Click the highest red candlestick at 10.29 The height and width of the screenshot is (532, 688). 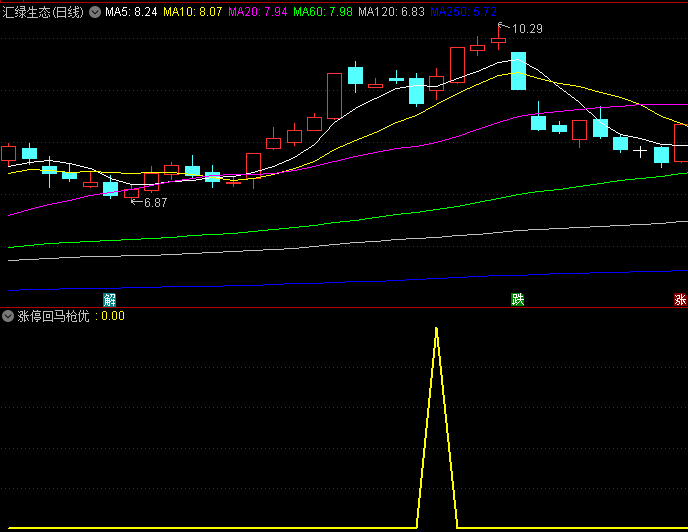coord(498,39)
